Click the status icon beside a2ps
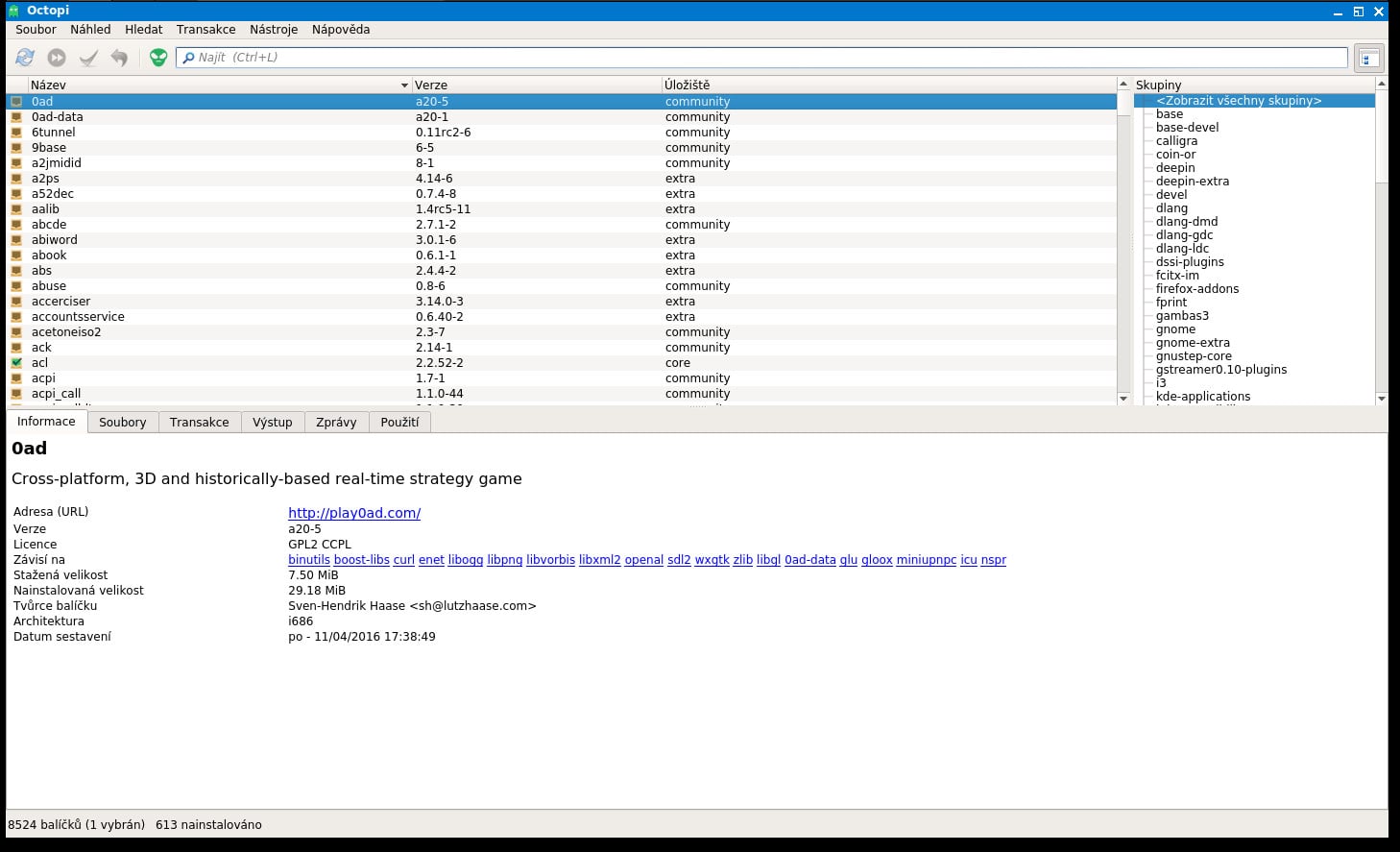The width and height of the screenshot is (1400, 852). point(16,179)
